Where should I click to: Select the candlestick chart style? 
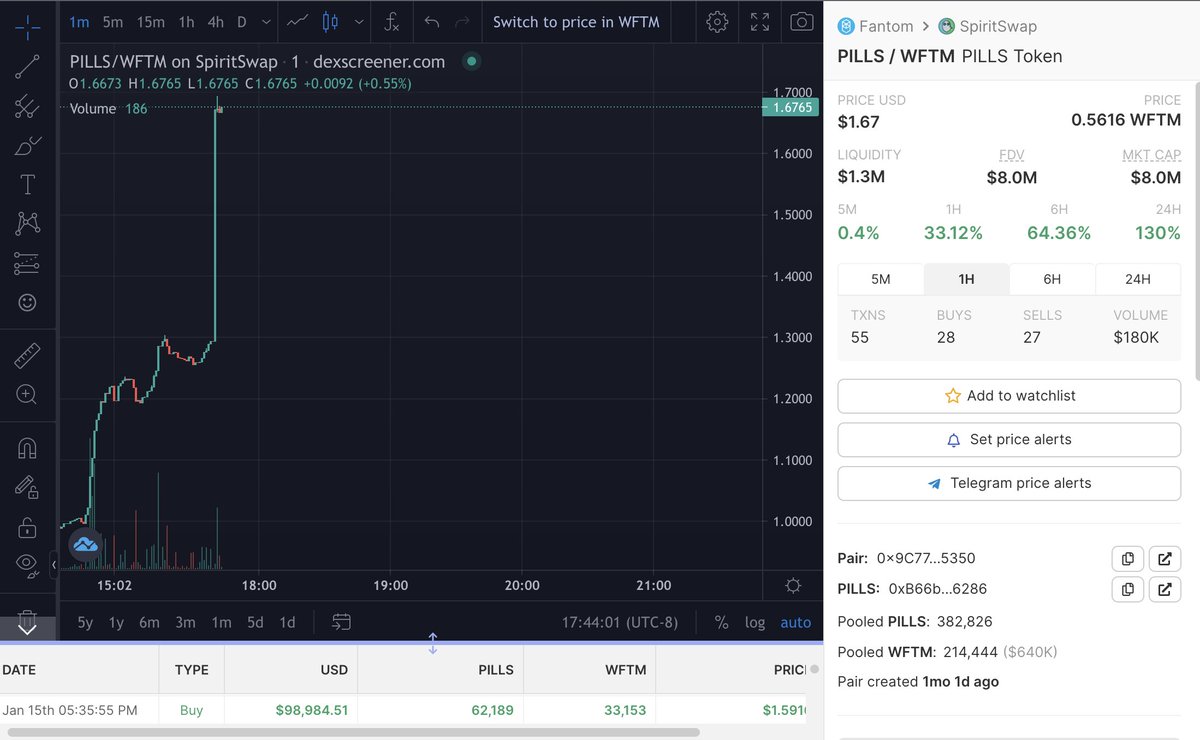(331, 21)
